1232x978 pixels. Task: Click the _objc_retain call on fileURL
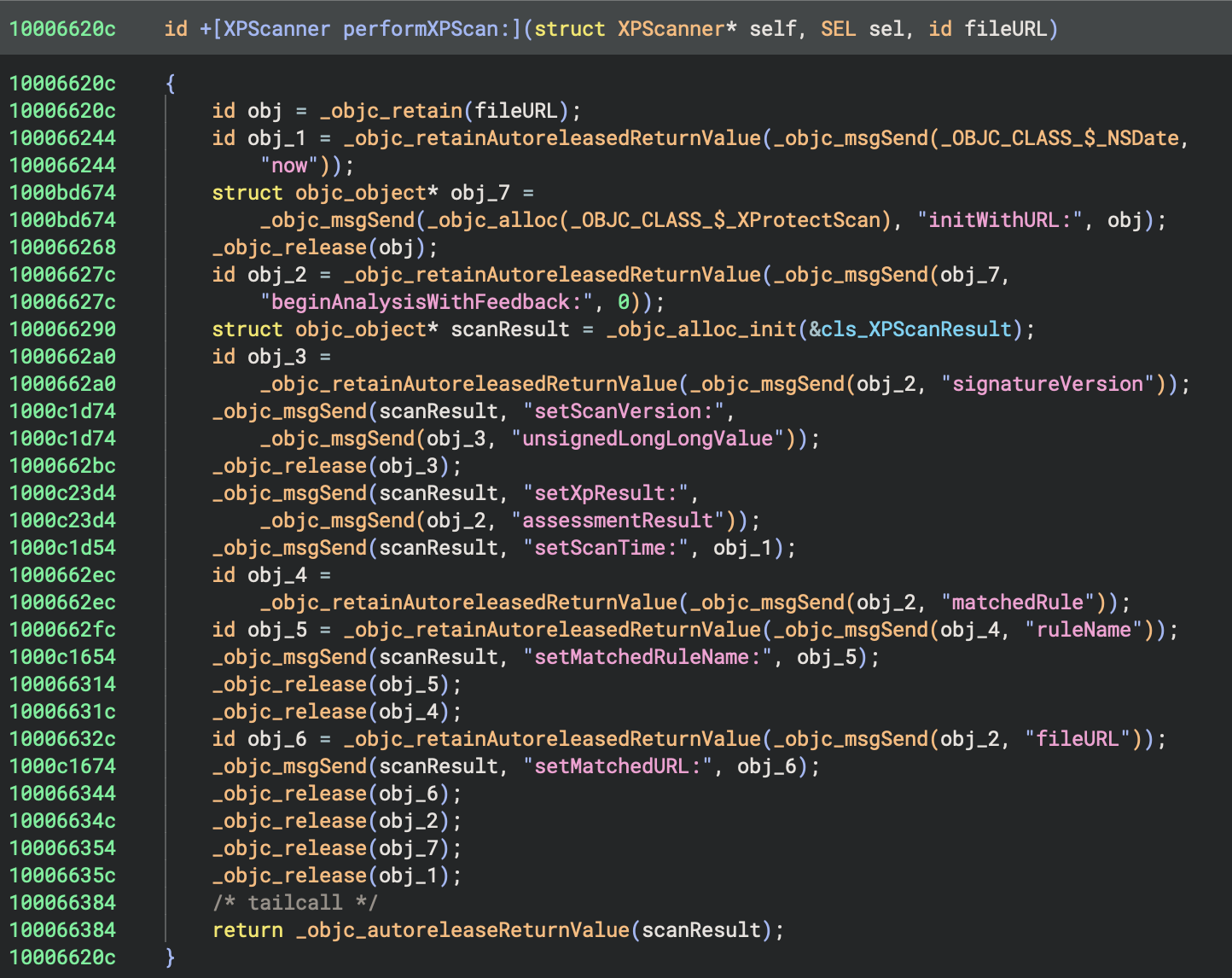pyautogui.click(x=391, y=111)
